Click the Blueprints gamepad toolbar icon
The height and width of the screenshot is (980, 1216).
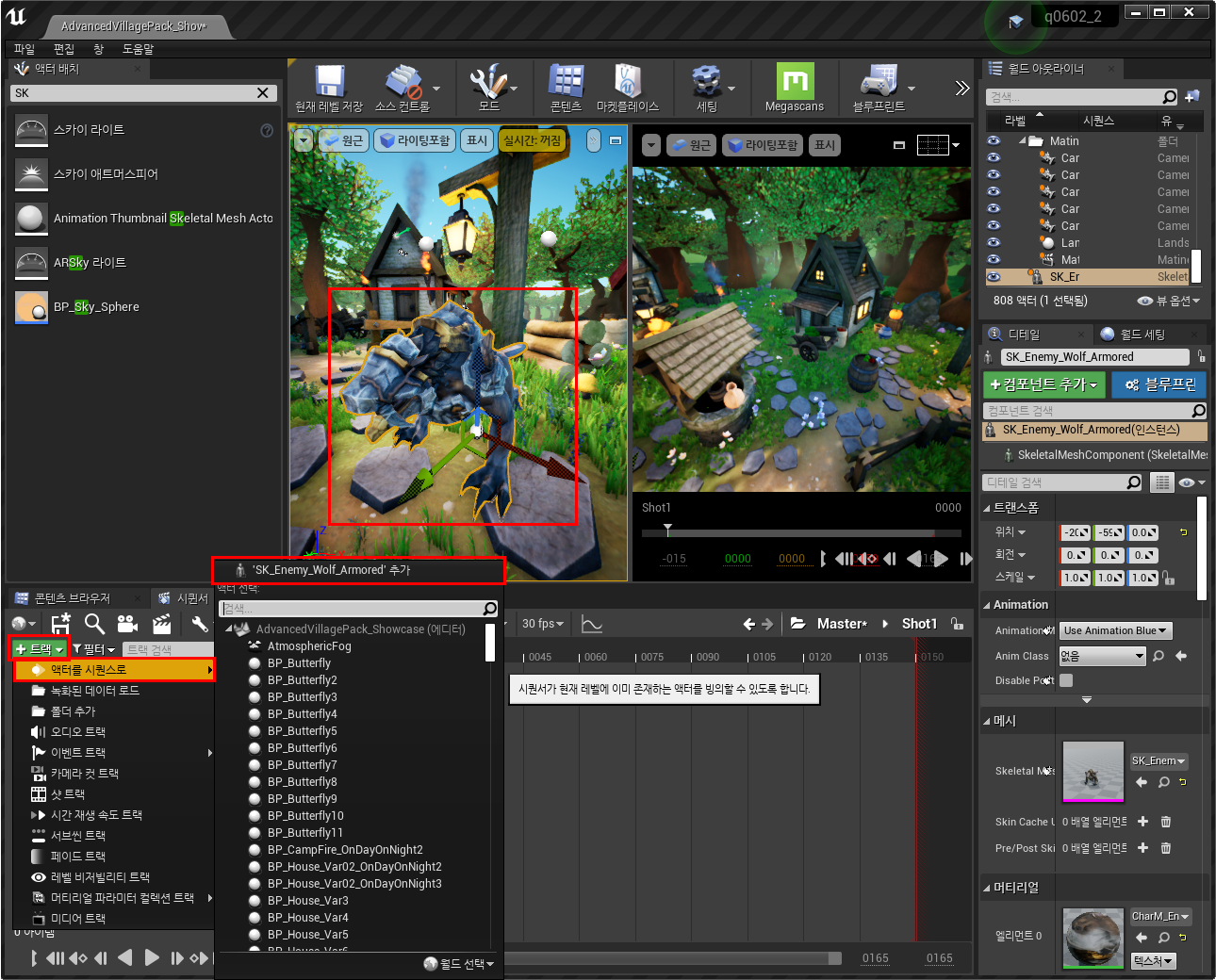click(x=879, y=81)
